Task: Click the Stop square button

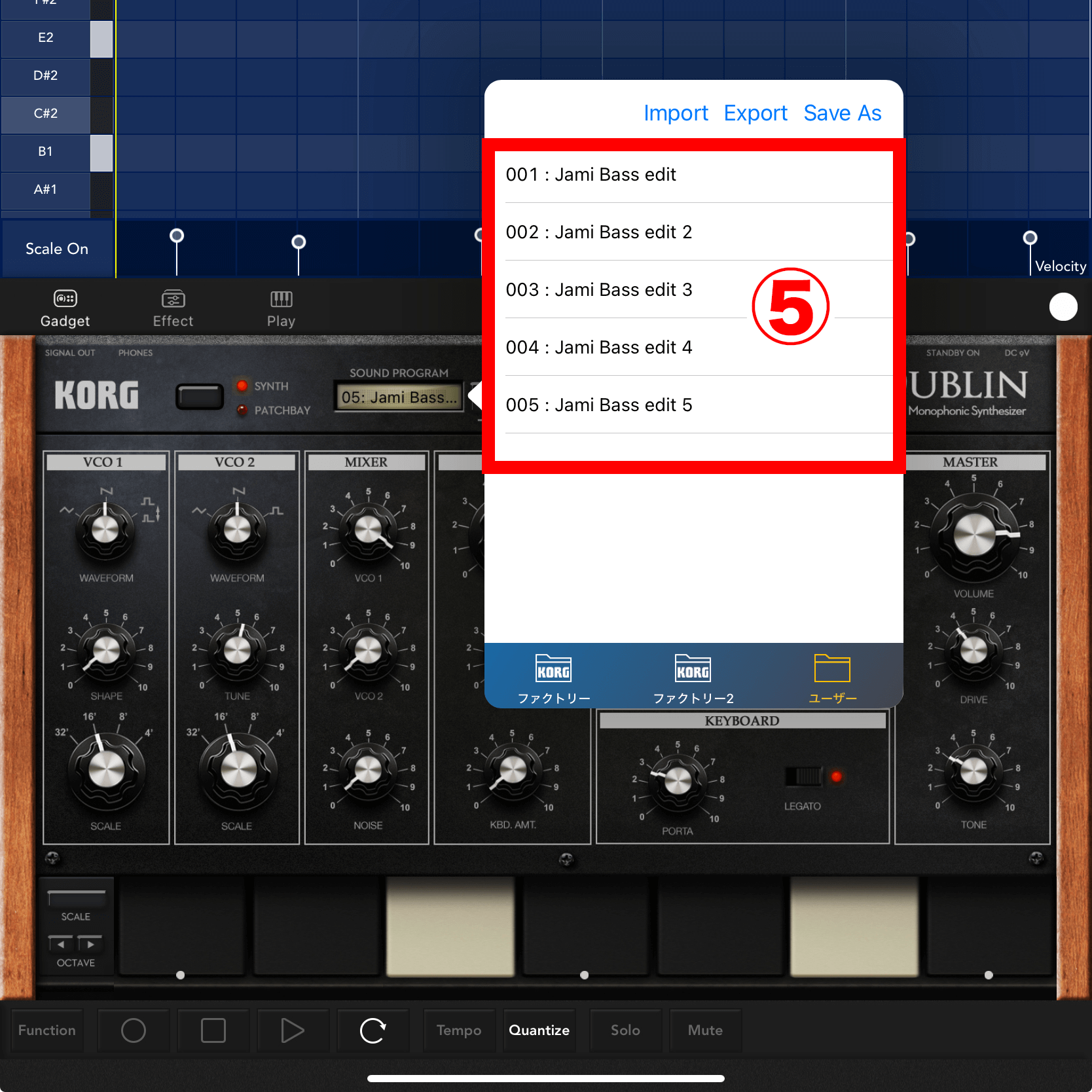Action: [213, 1030]
